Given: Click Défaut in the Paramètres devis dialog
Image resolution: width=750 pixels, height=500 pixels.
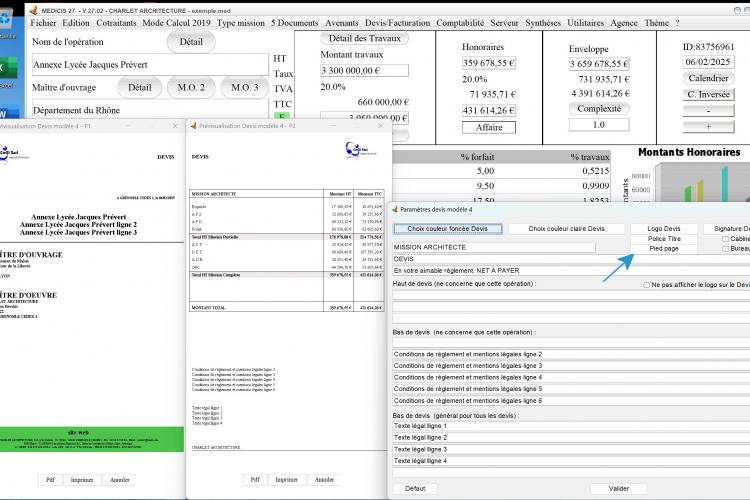Looking at the screenshot, I should (x=415, y=489).
